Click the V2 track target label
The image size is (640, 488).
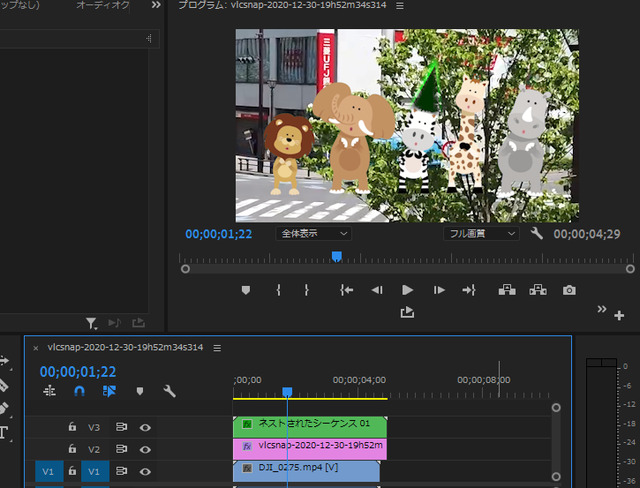click(x=94, y=450)
